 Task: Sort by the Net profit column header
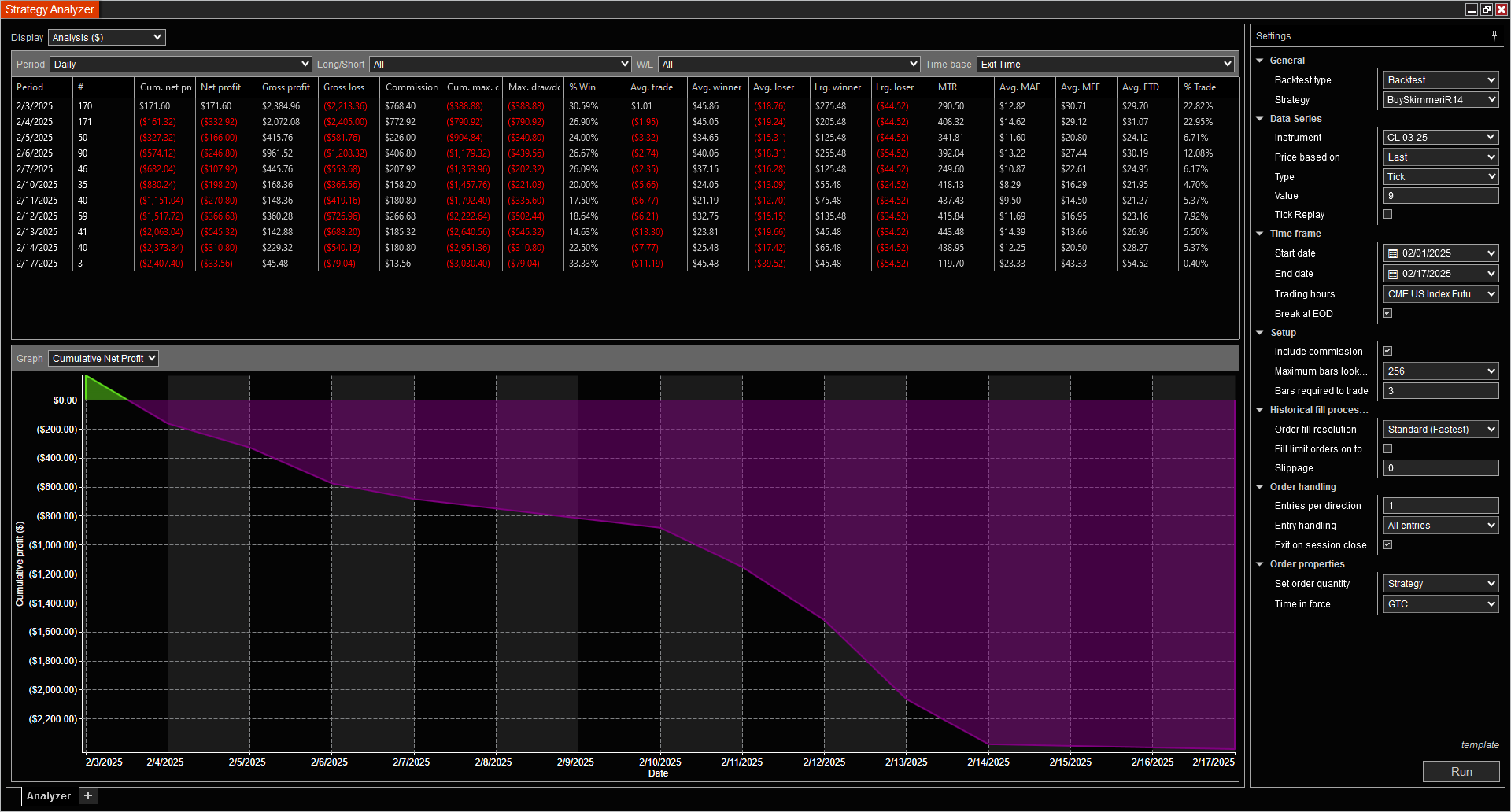pyautogui.click(x=226, y=87)
